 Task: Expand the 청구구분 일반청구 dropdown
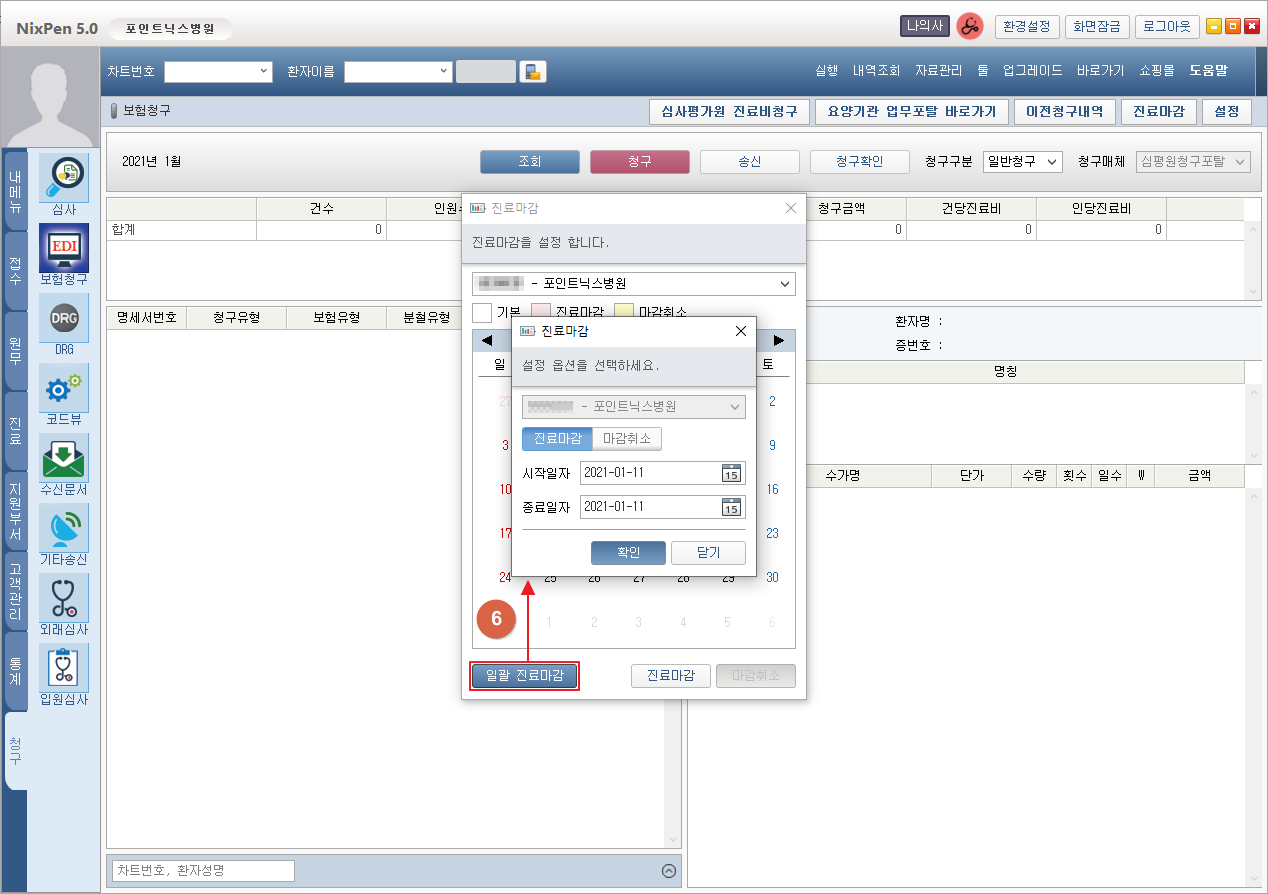pos(1023,162)
